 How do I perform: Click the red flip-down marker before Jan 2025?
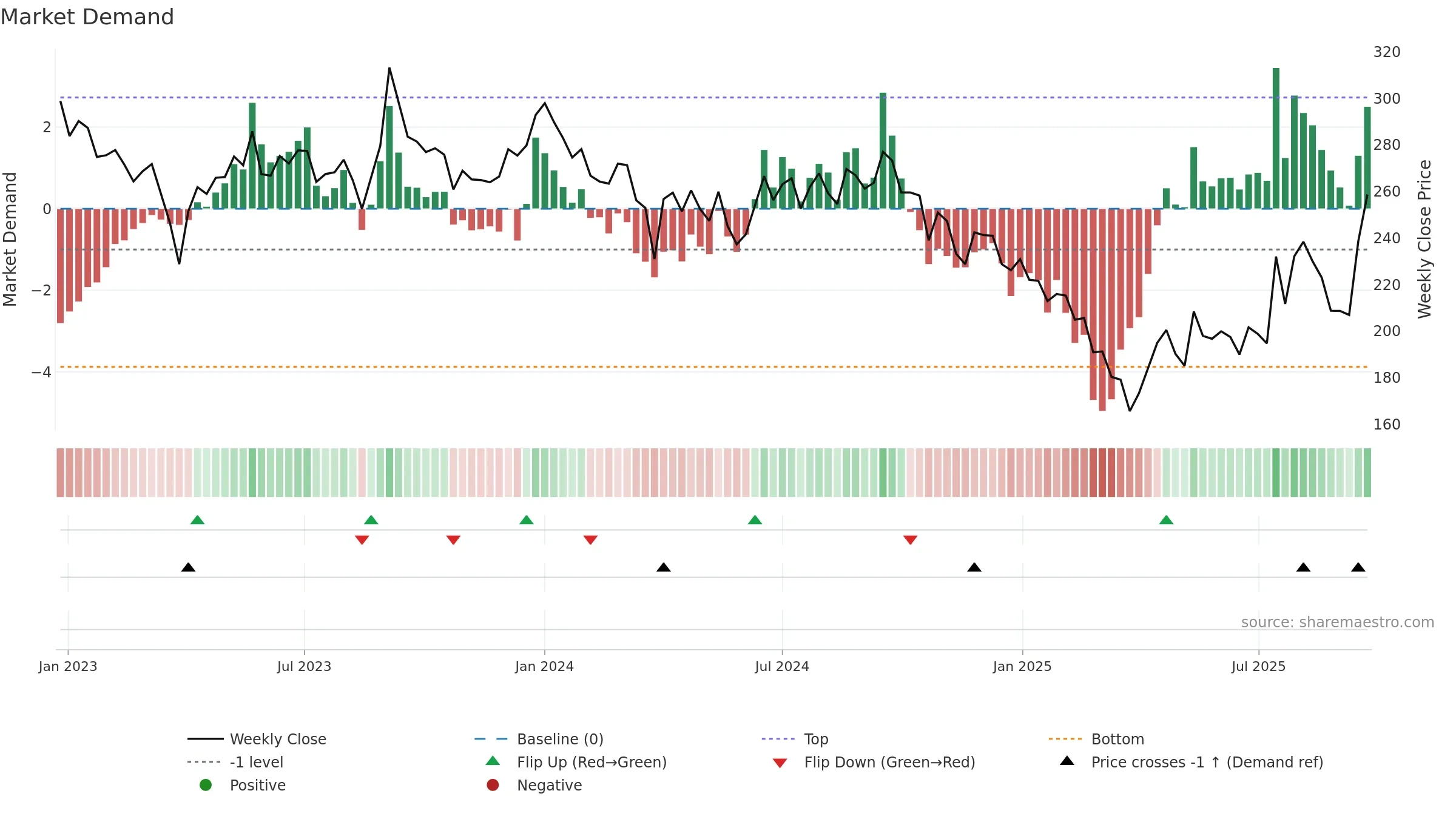910,539
